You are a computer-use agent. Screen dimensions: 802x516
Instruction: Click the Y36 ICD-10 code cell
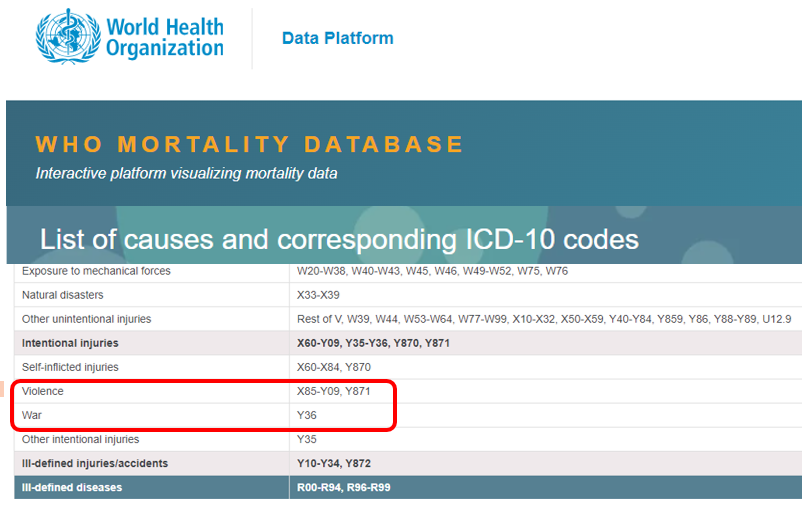coord(307,415)
